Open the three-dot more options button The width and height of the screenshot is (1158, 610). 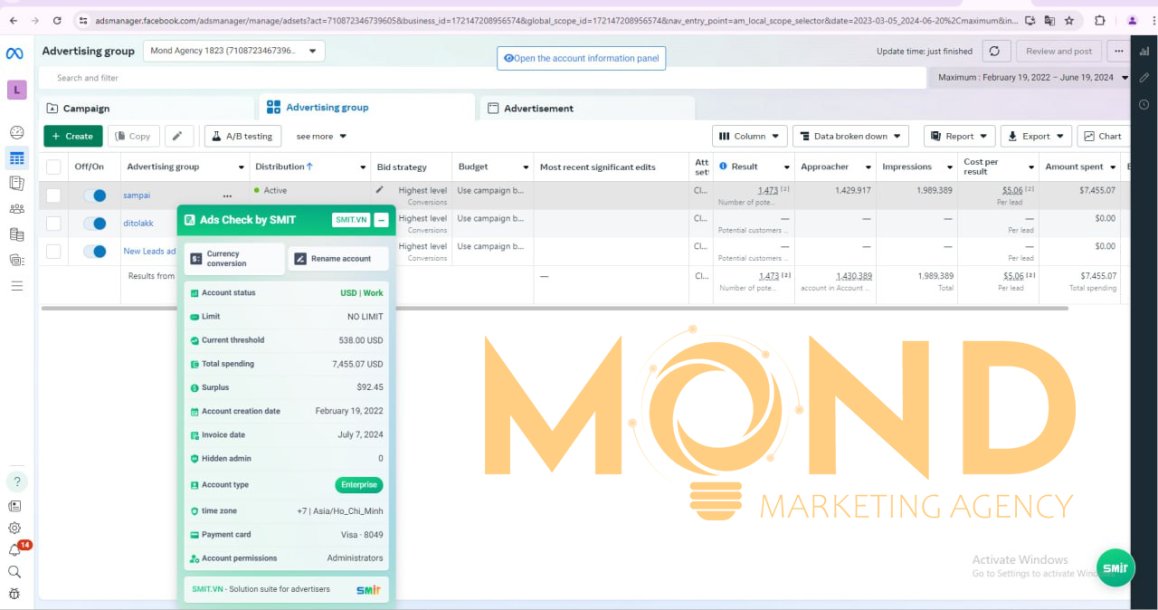(1118, 51)
